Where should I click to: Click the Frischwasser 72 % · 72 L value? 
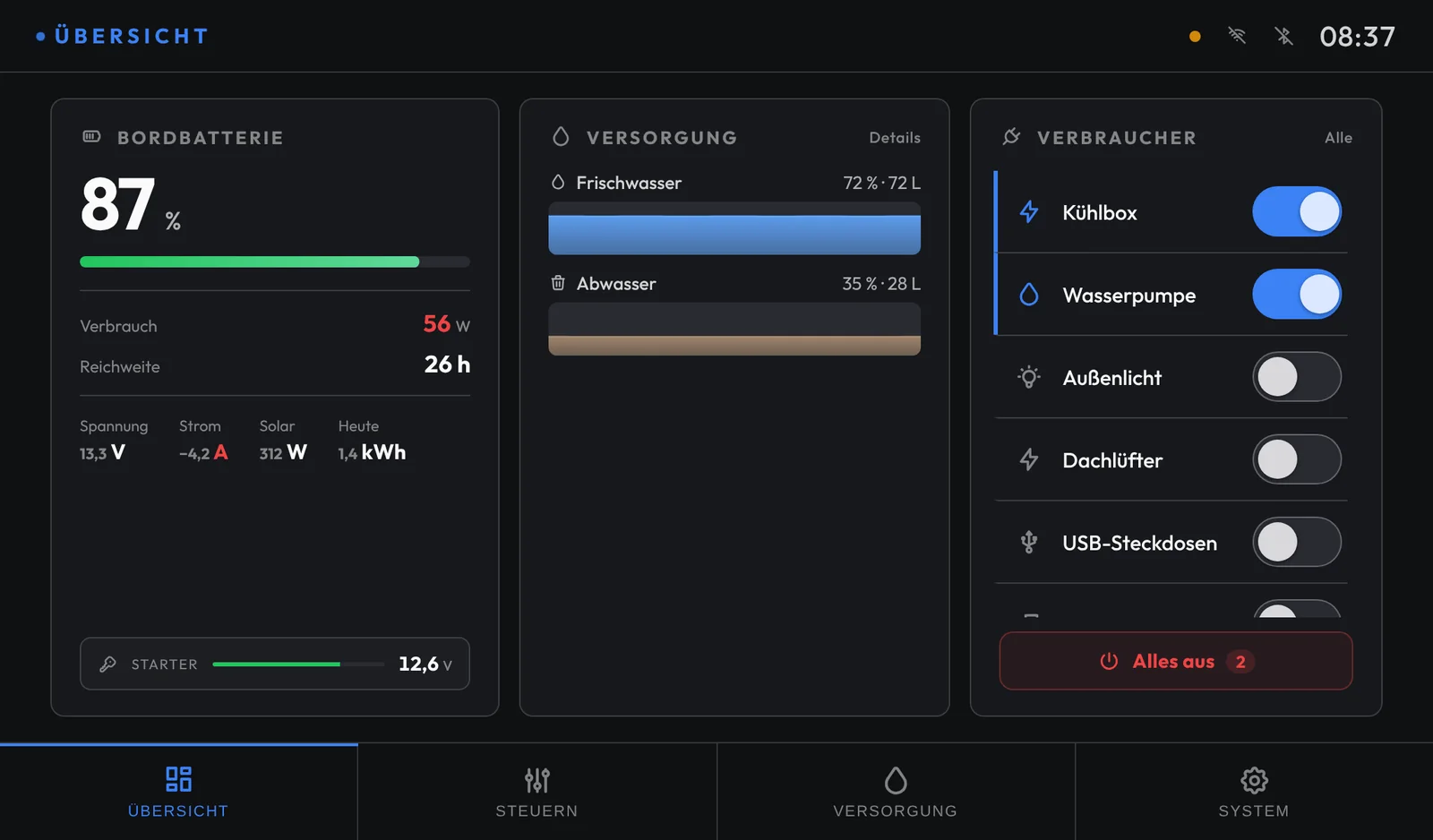[881, 183]
